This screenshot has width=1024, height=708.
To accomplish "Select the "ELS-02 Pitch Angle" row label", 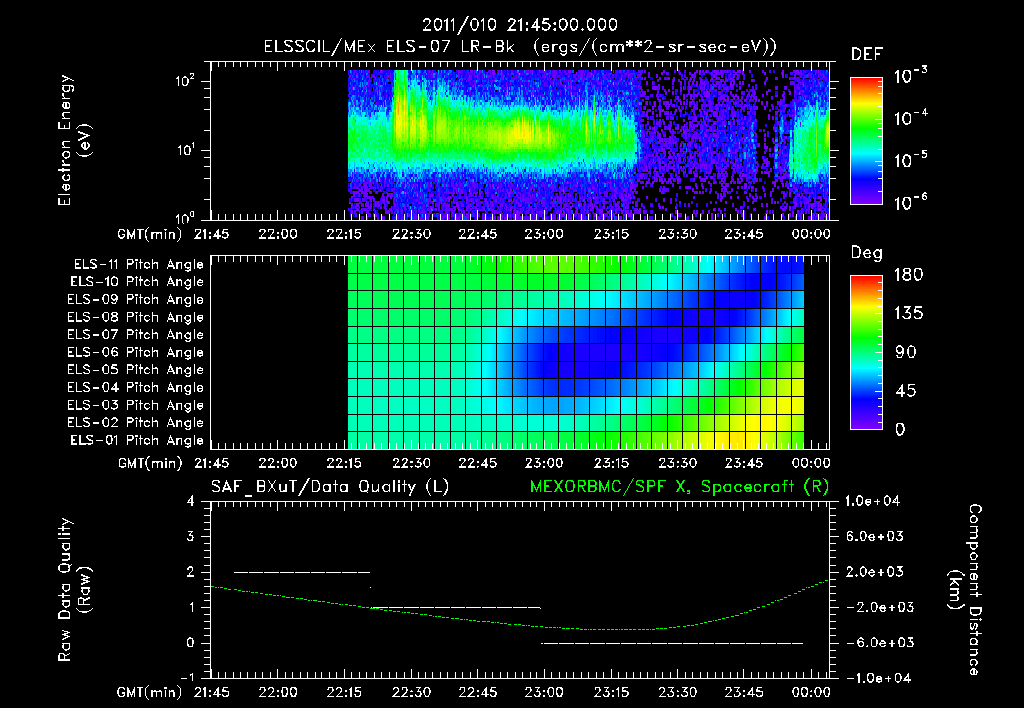I will click(136, 423).
